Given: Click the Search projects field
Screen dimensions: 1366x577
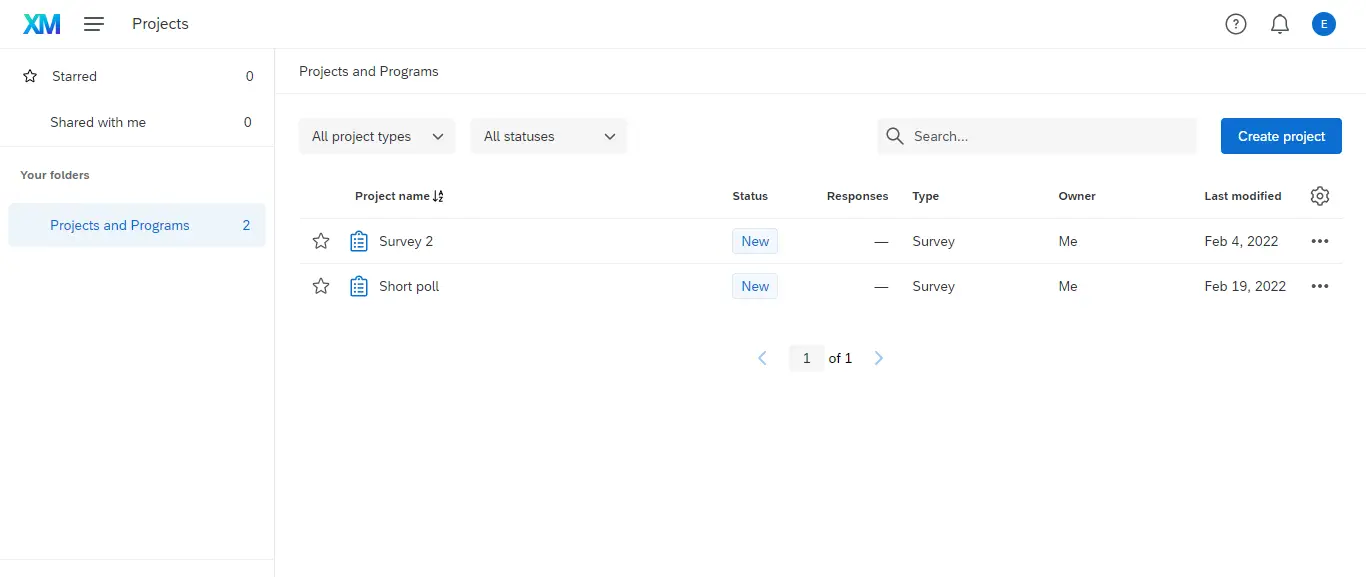Looking at the screenshot, I should [1037, 136].
